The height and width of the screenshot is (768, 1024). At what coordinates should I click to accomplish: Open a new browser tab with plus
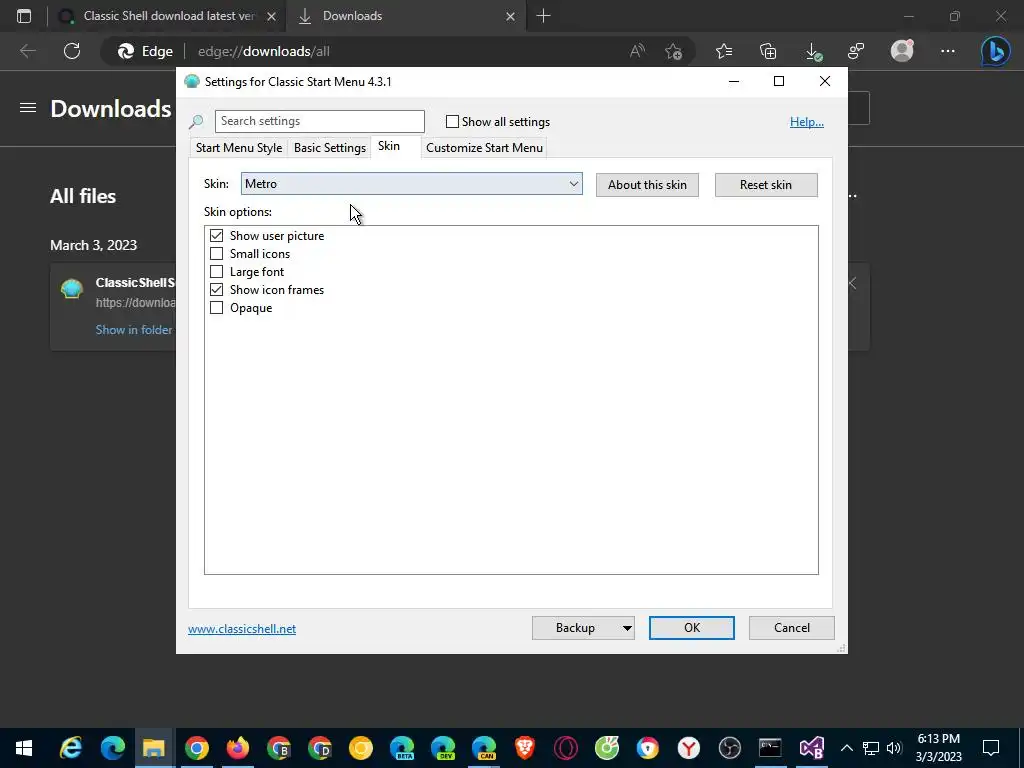[543, 16]
